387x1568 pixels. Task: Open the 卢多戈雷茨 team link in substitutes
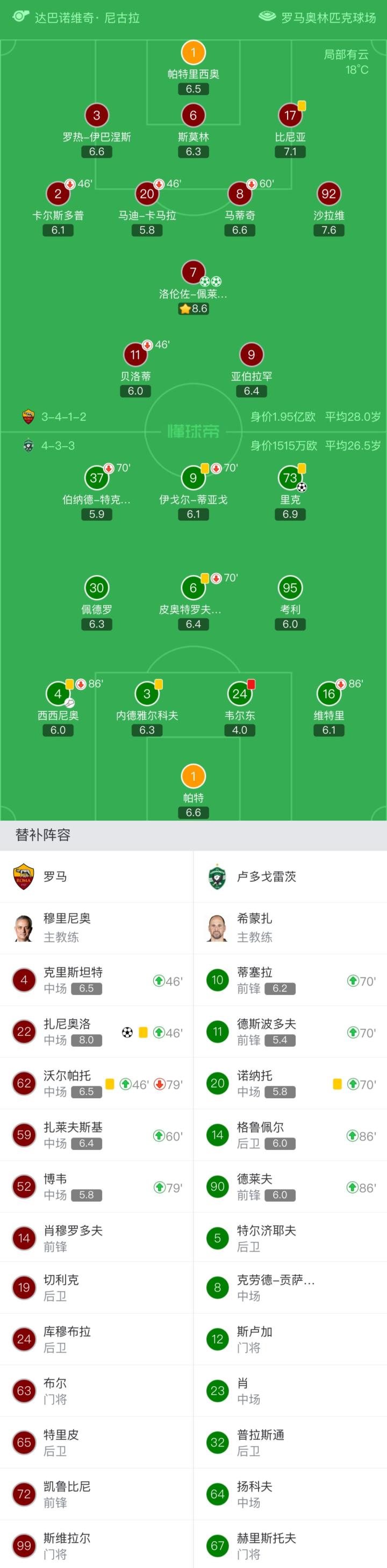[266, 877]
